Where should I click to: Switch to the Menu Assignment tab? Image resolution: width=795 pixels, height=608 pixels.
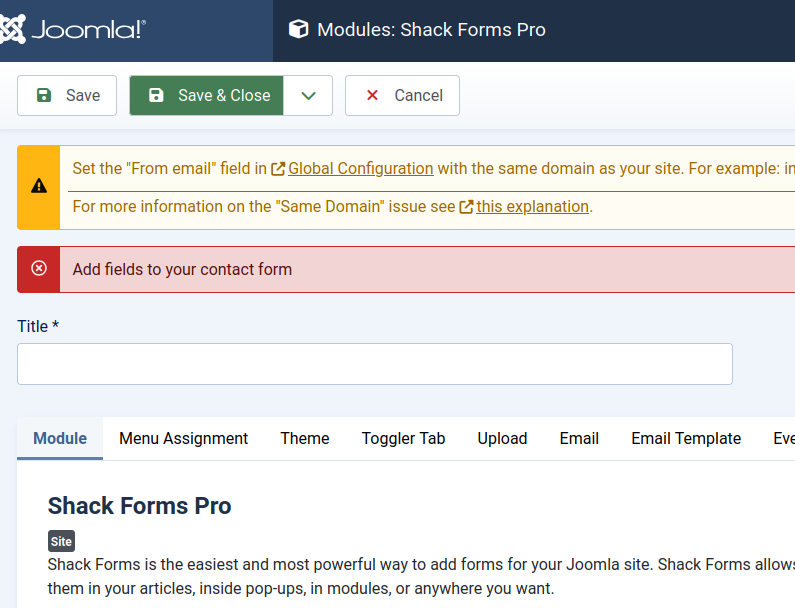tap(184, 438)
